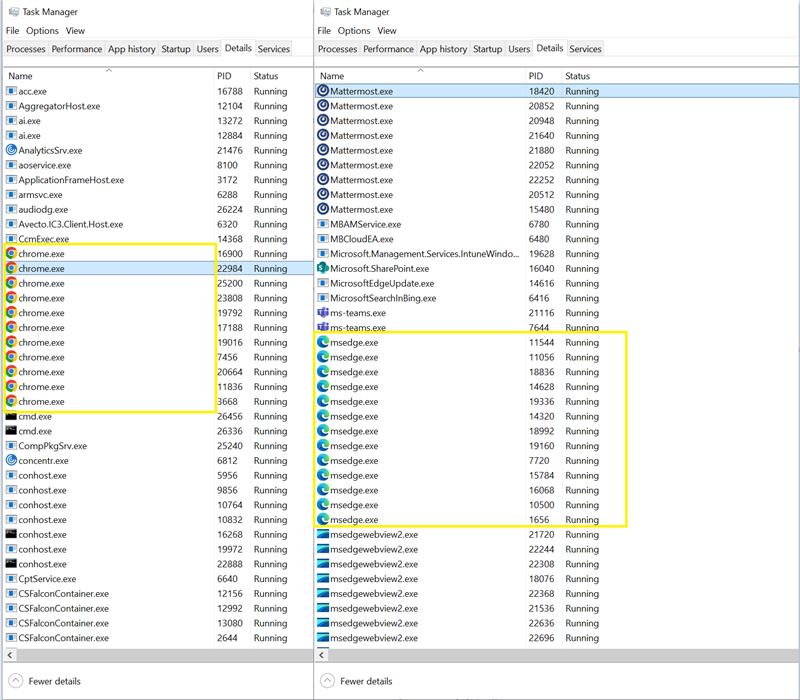Click AggregatorHost.exe process icon
Viewport: 800px width, 700px height.
(11, 106)
